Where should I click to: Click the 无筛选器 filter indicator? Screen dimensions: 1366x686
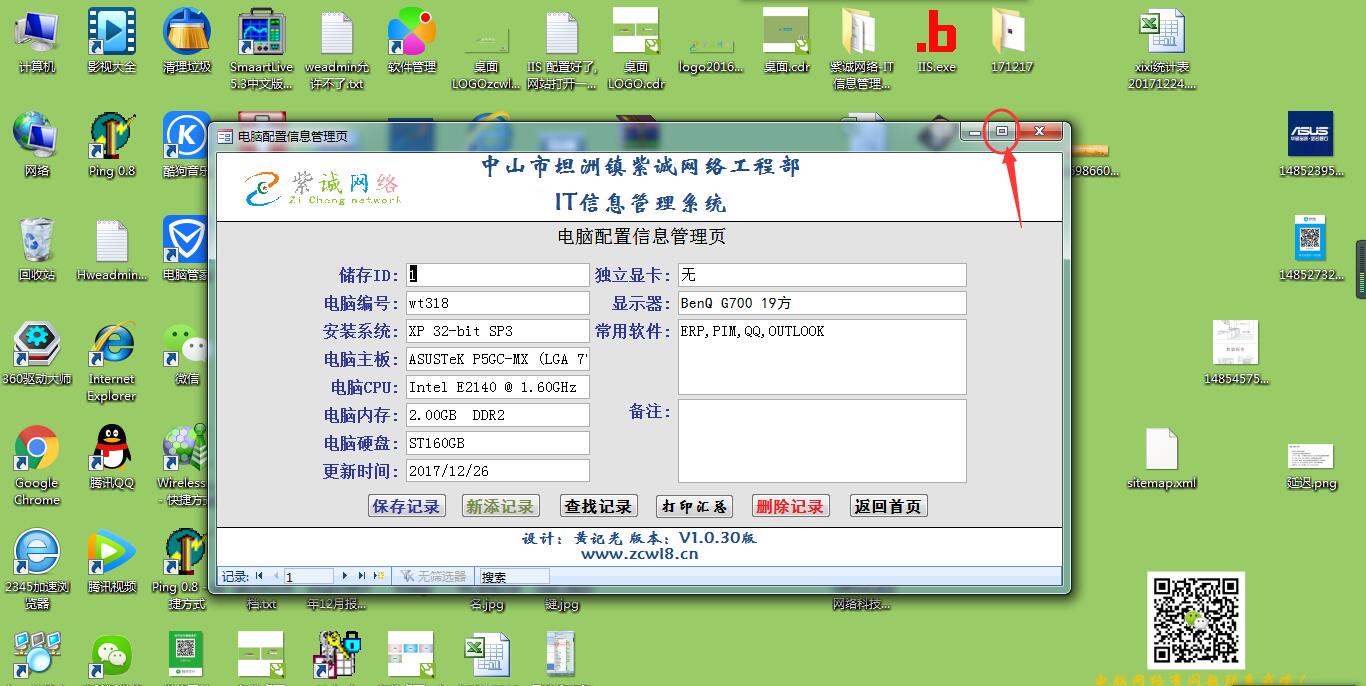pos(433,576)
